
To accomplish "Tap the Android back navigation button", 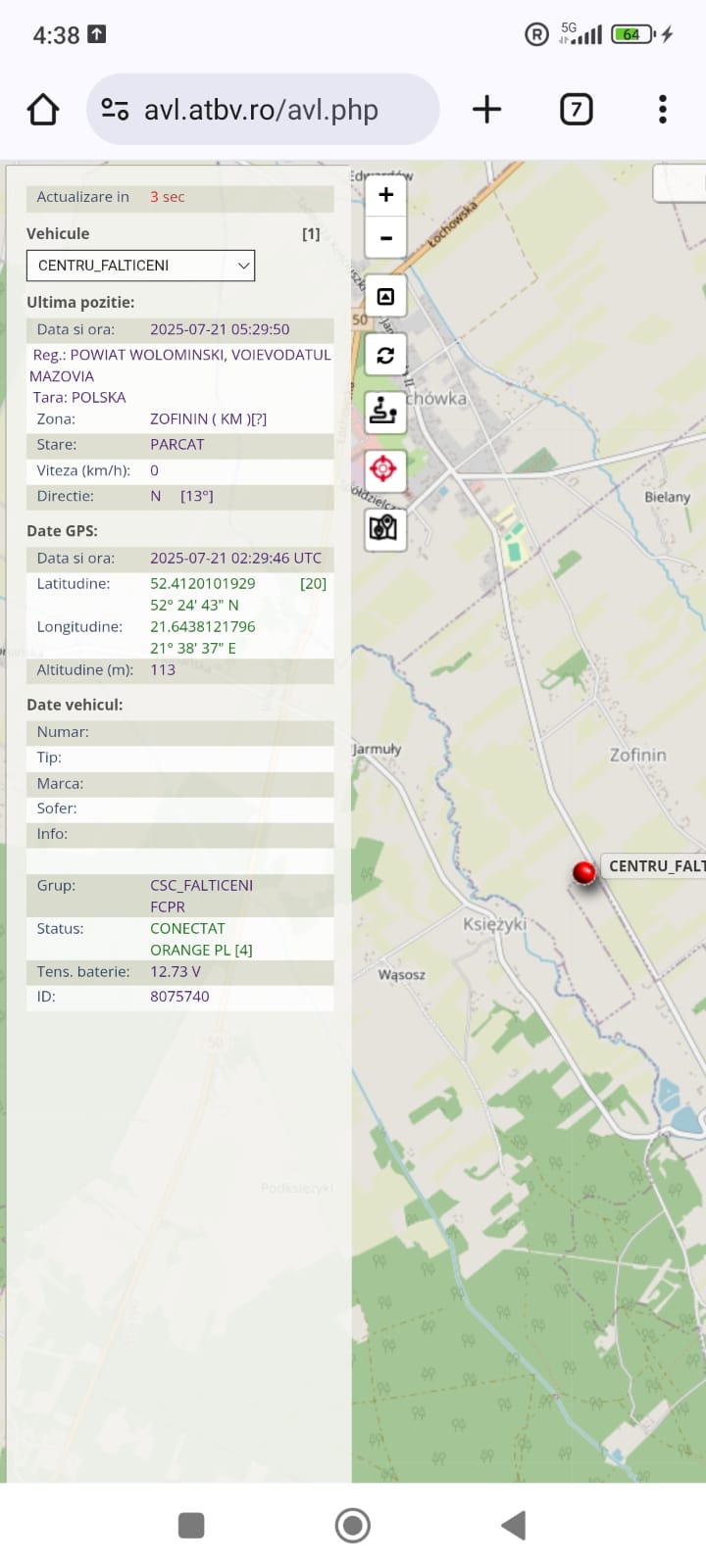I will click(514, 1525).
